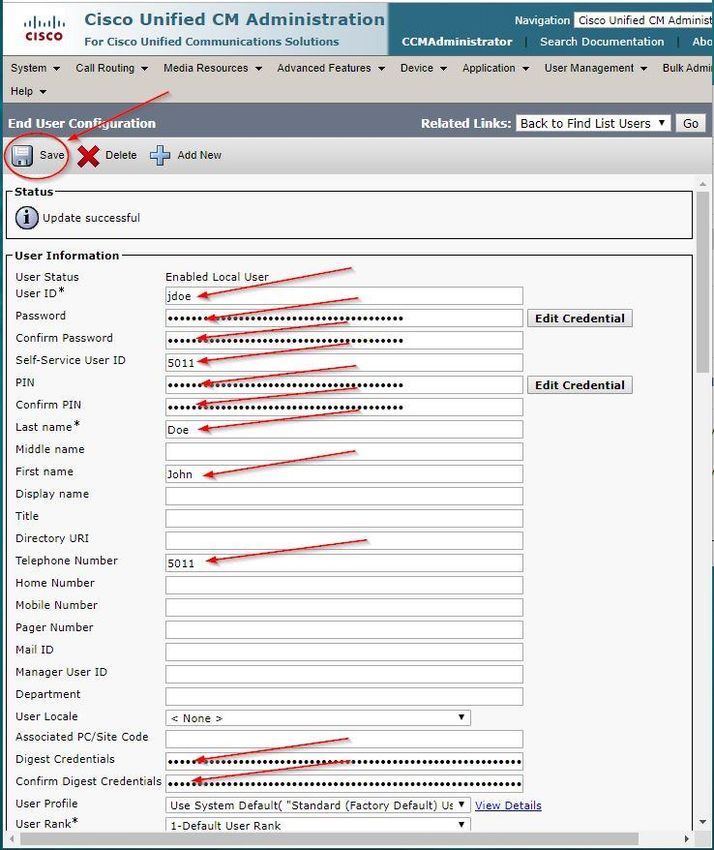The height and width of the screenshot is (850, 714).
Task: Expand the User Profile dropdown
Action: click(x=318, y=805)
